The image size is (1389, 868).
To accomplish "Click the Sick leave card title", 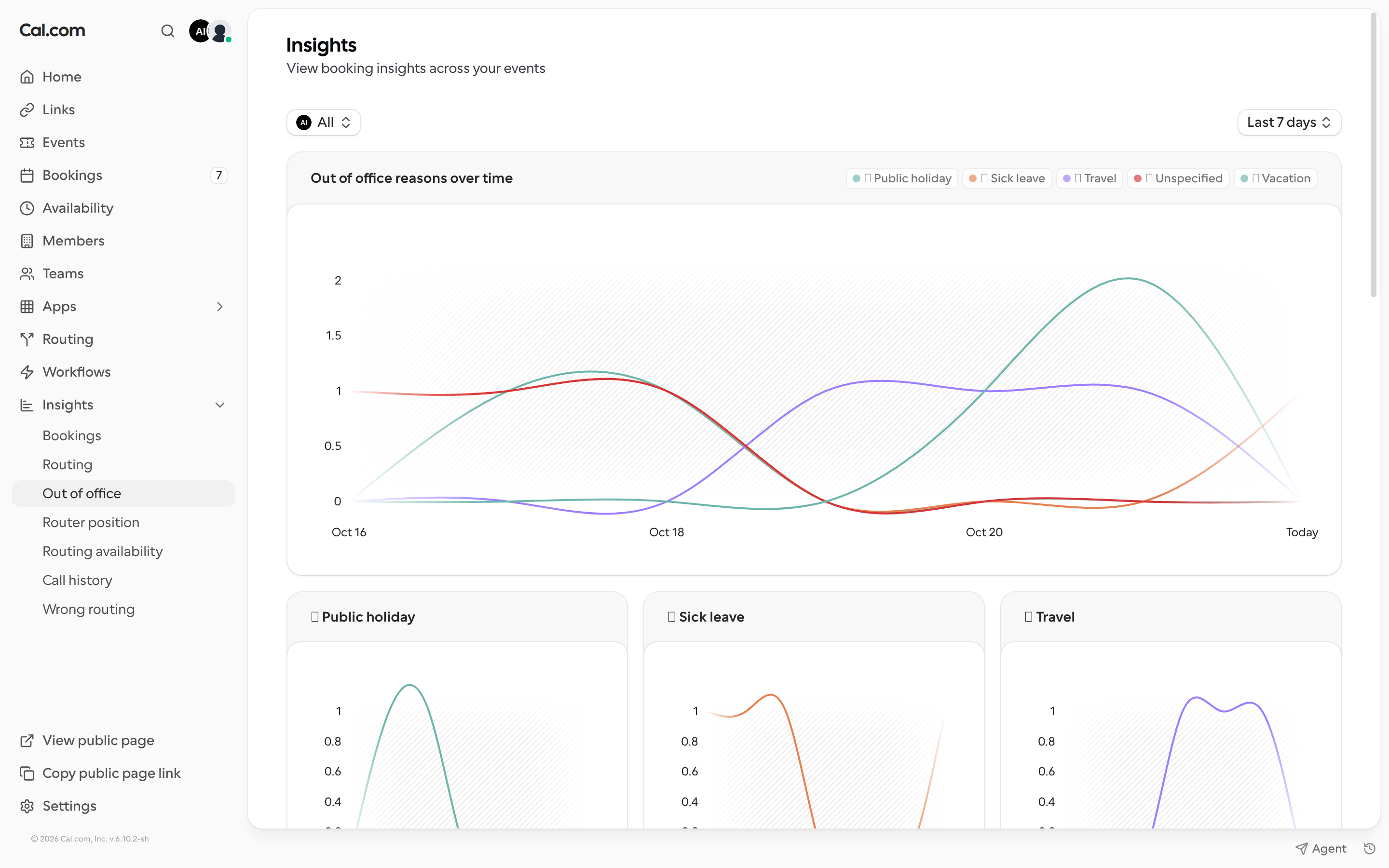I will click(x=706, y=617).
